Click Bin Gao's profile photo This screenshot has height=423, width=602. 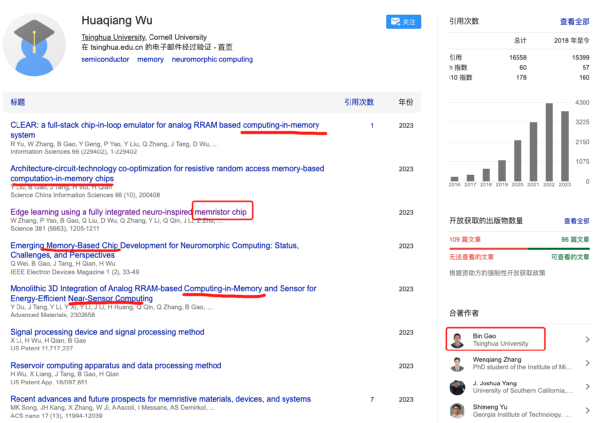[x=457, y=340]
